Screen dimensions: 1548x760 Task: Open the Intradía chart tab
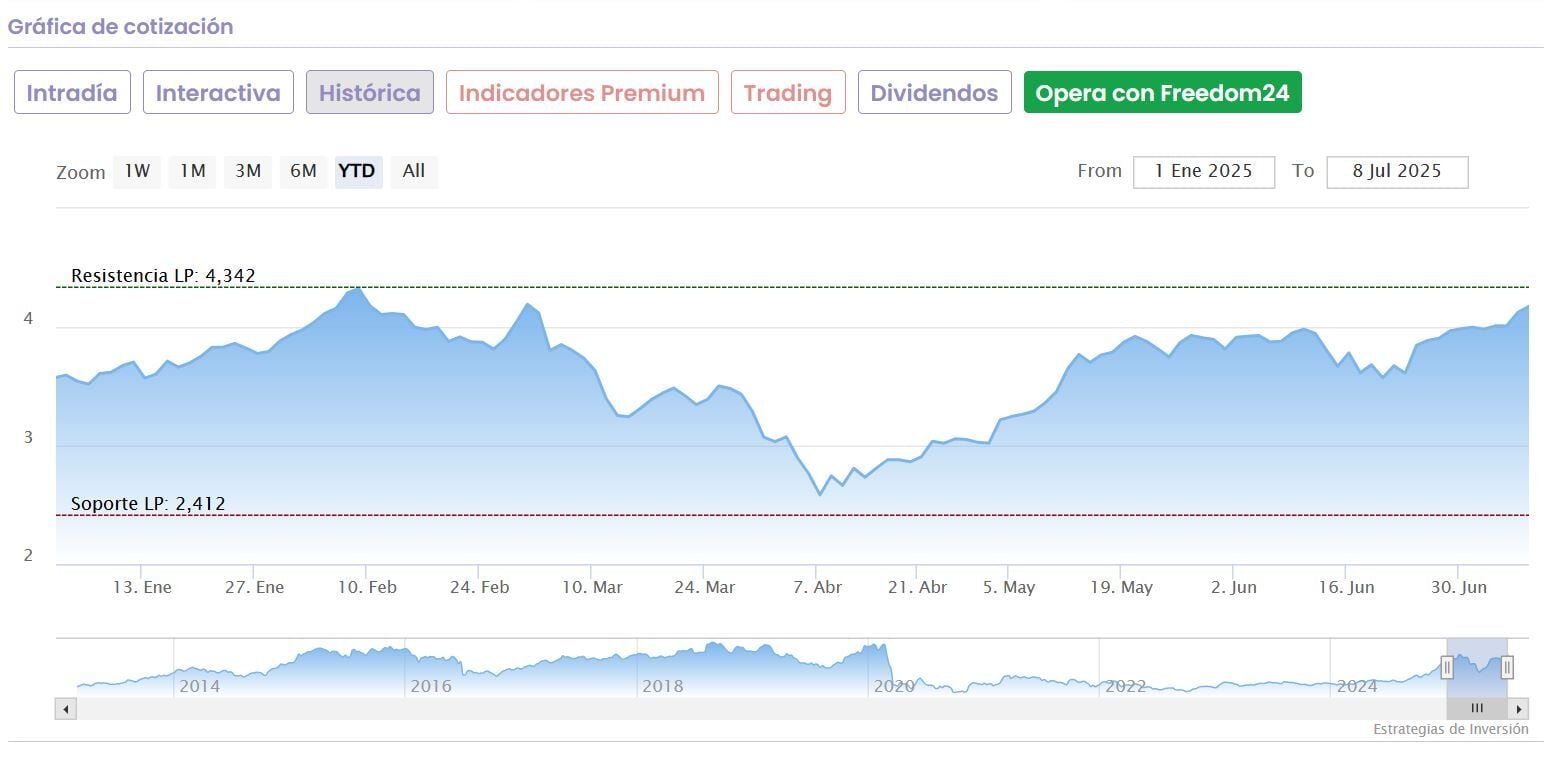72,93
